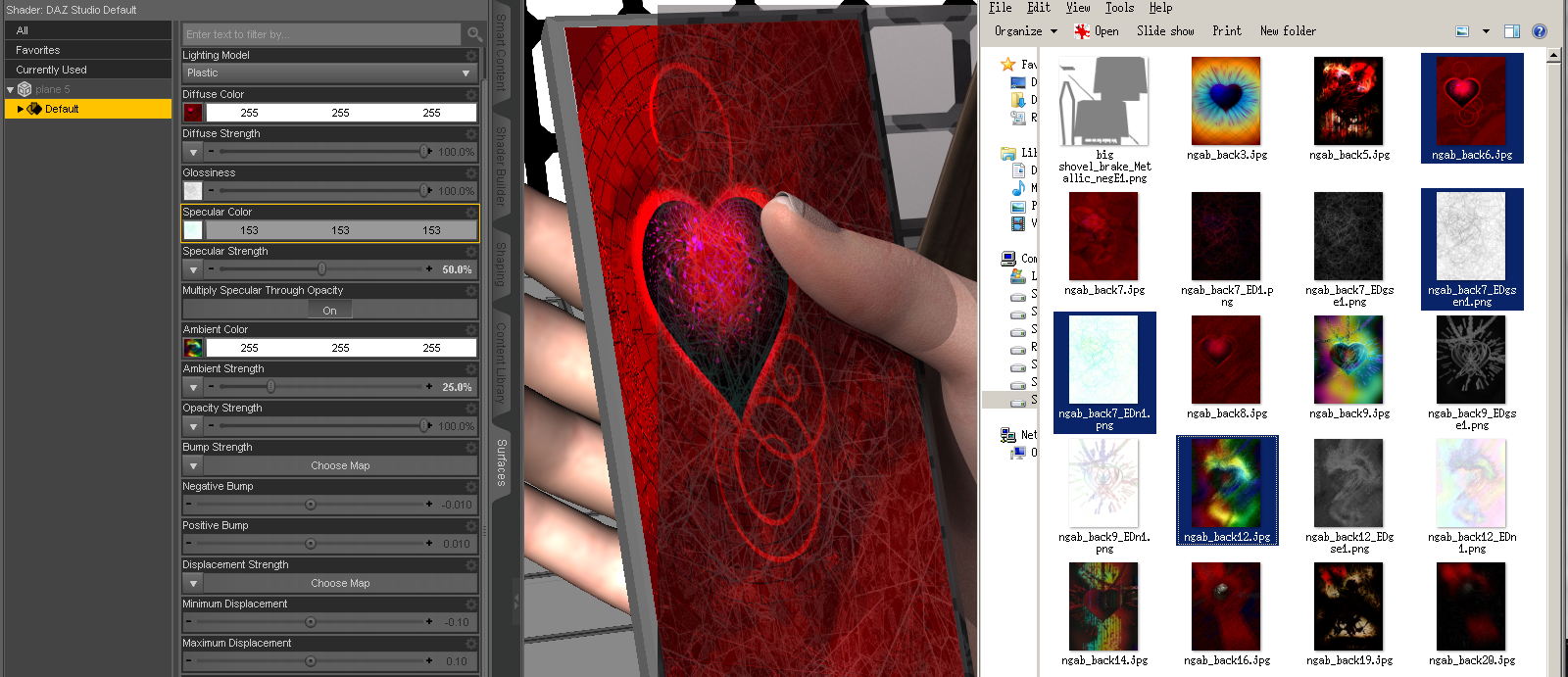
Task: Switch to the Shaping tab
Action: pos(501,265)
